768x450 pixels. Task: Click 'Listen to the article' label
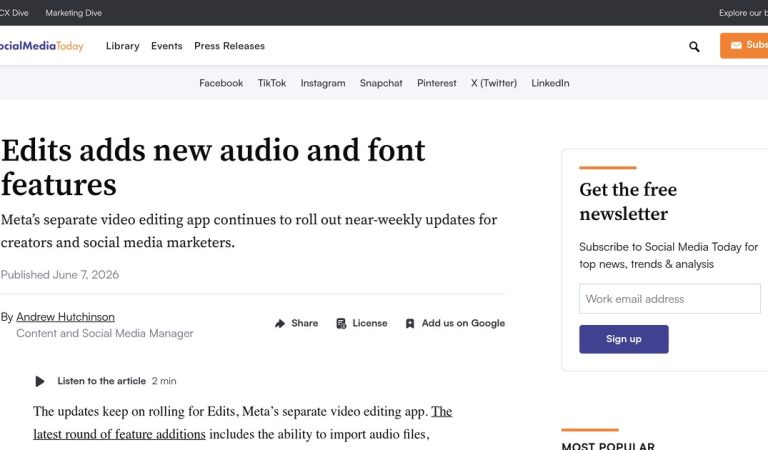101,381
